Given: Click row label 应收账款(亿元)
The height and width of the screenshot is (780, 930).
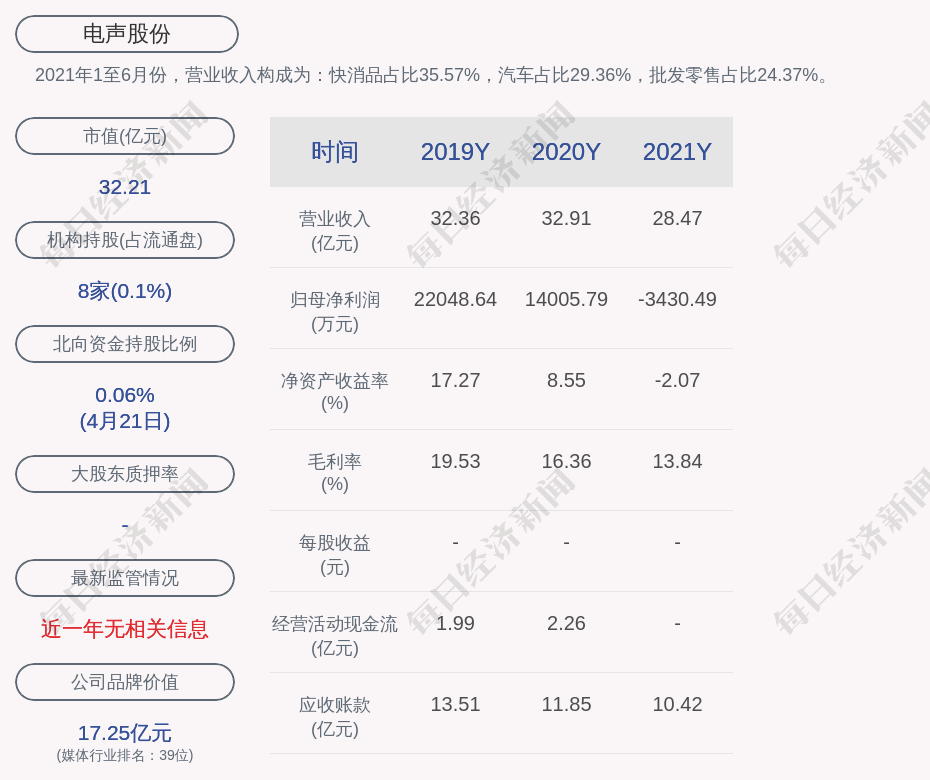Looking at the screenshot, I should [x=335, y=717].
